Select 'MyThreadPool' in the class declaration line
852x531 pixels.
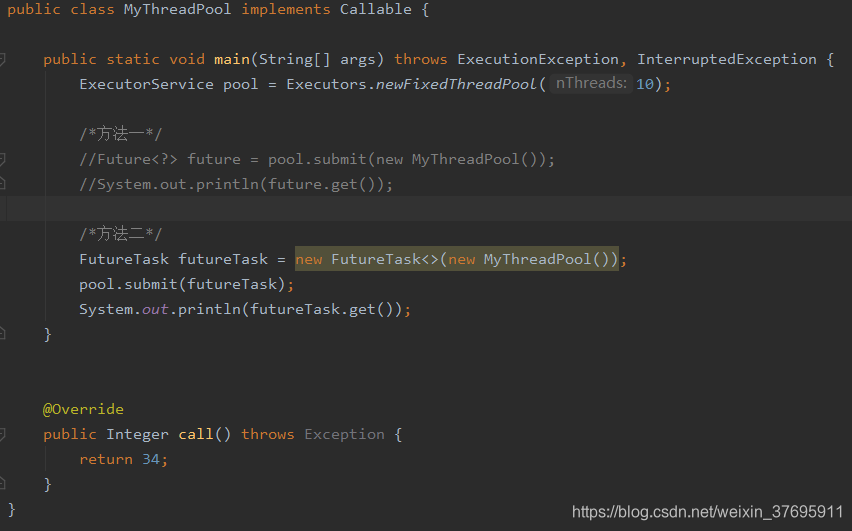point(177,10)
